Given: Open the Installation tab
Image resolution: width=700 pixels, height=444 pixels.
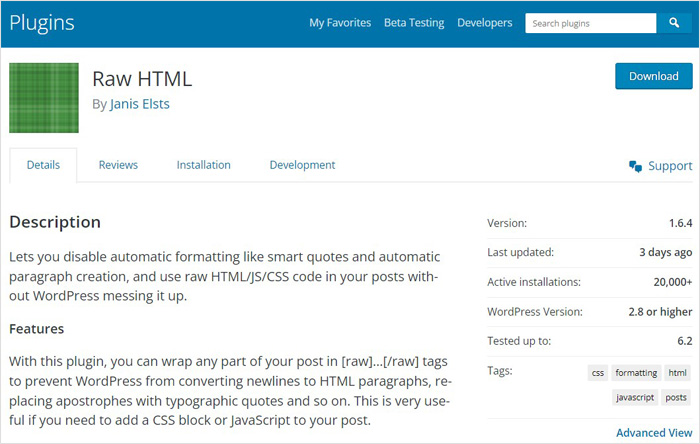Looking at the screenshot, I should (204, 165).
